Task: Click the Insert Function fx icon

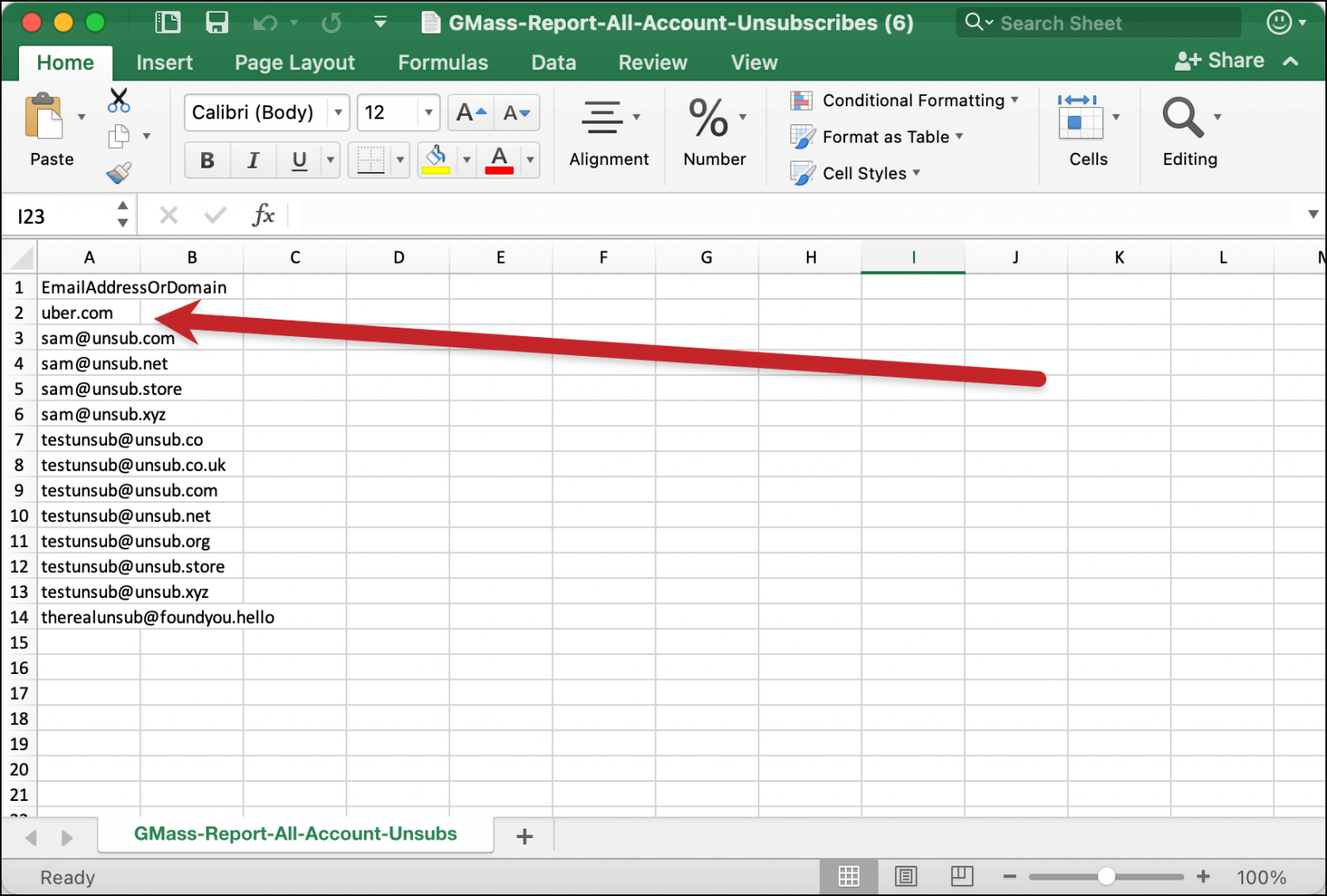Action: coord(263,215)
